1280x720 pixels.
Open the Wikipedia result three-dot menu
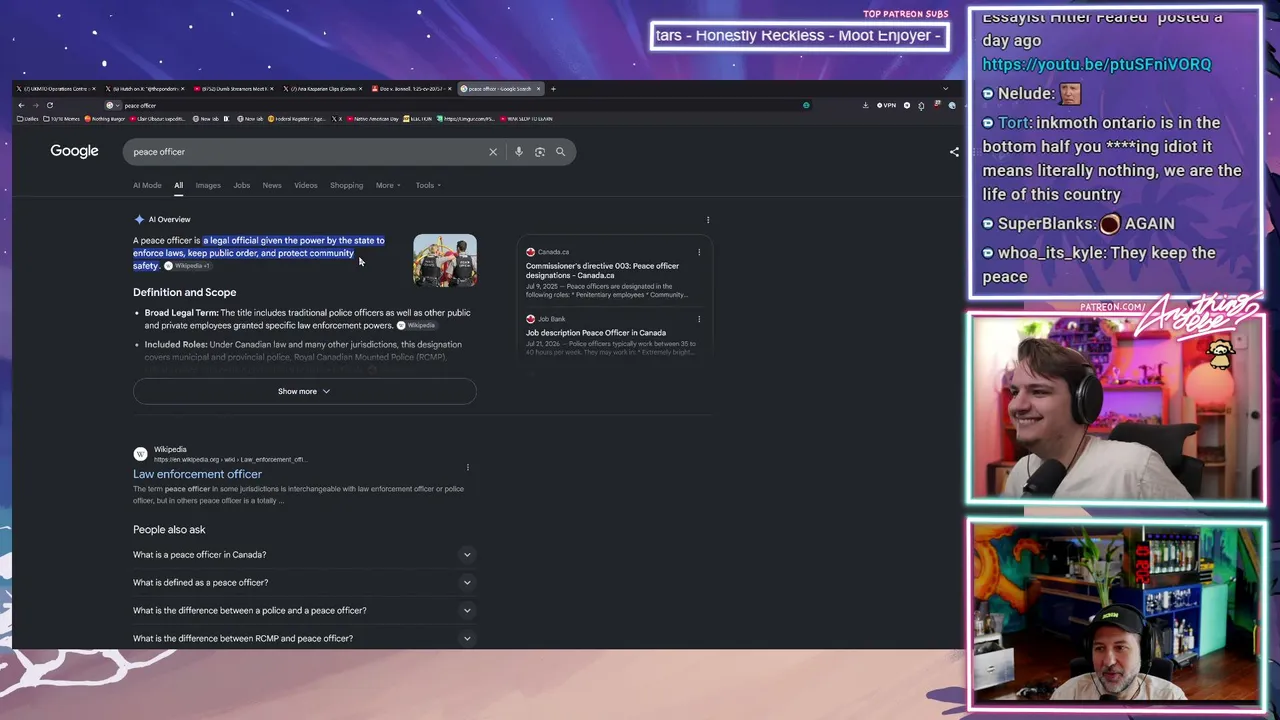click(x=467, y=467)
